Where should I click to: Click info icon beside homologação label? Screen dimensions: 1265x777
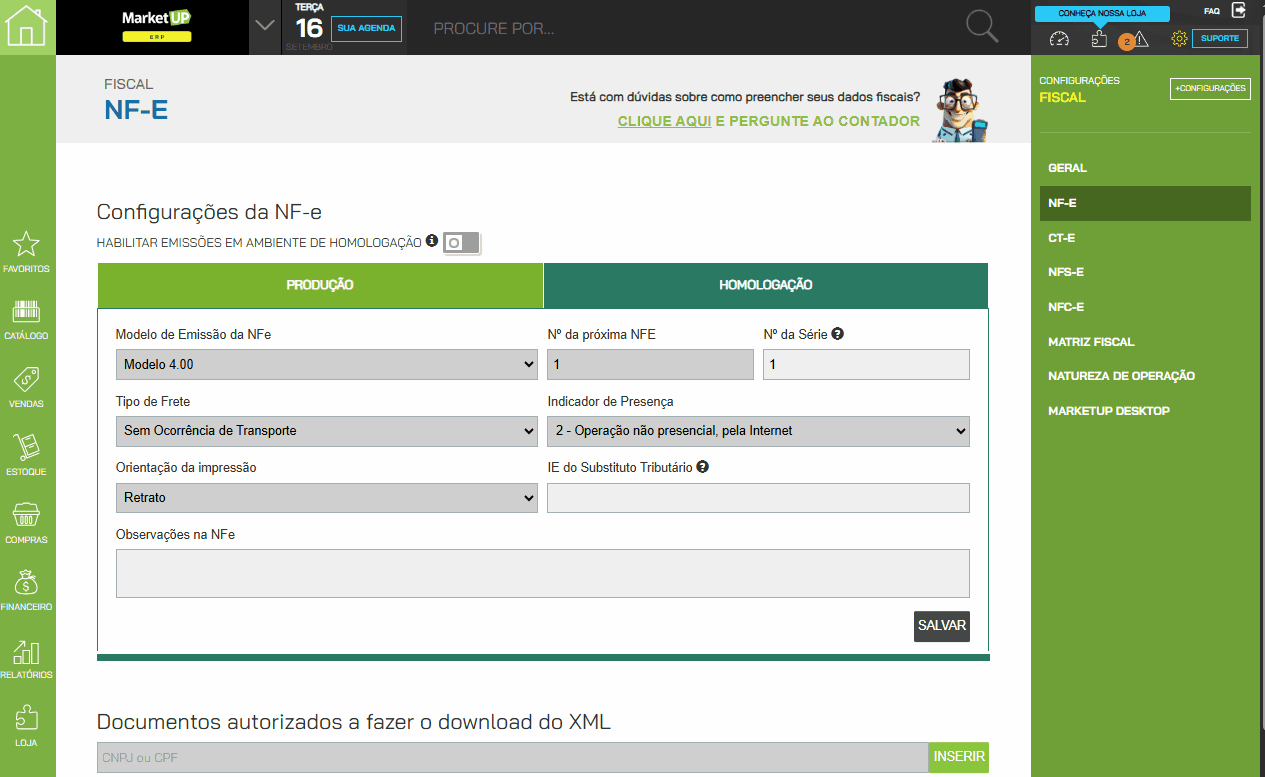coord(432,241)
